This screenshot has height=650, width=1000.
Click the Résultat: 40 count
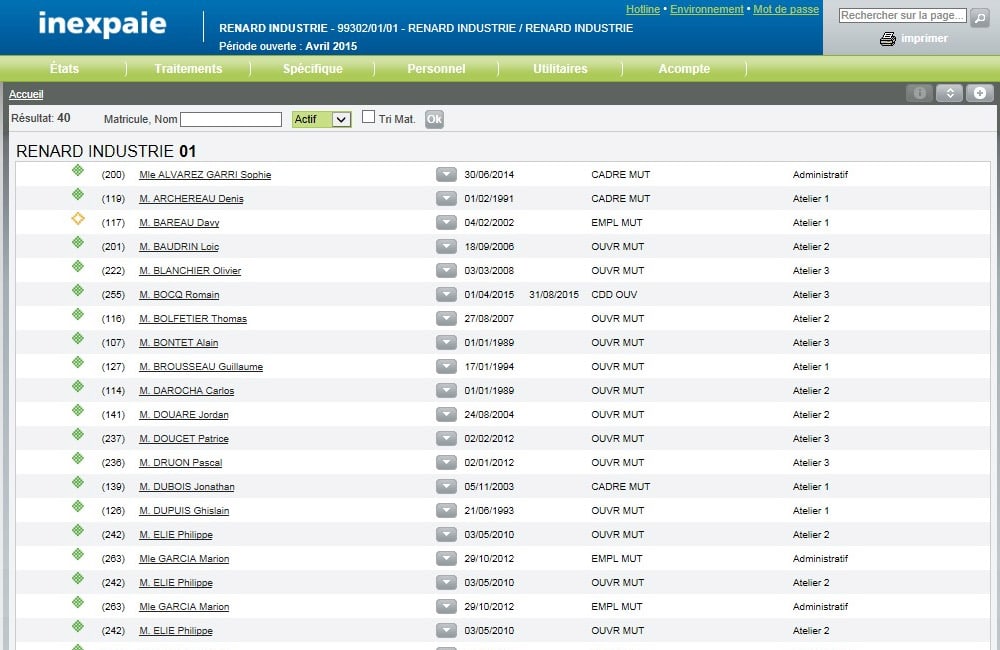[x=41, y=118]
